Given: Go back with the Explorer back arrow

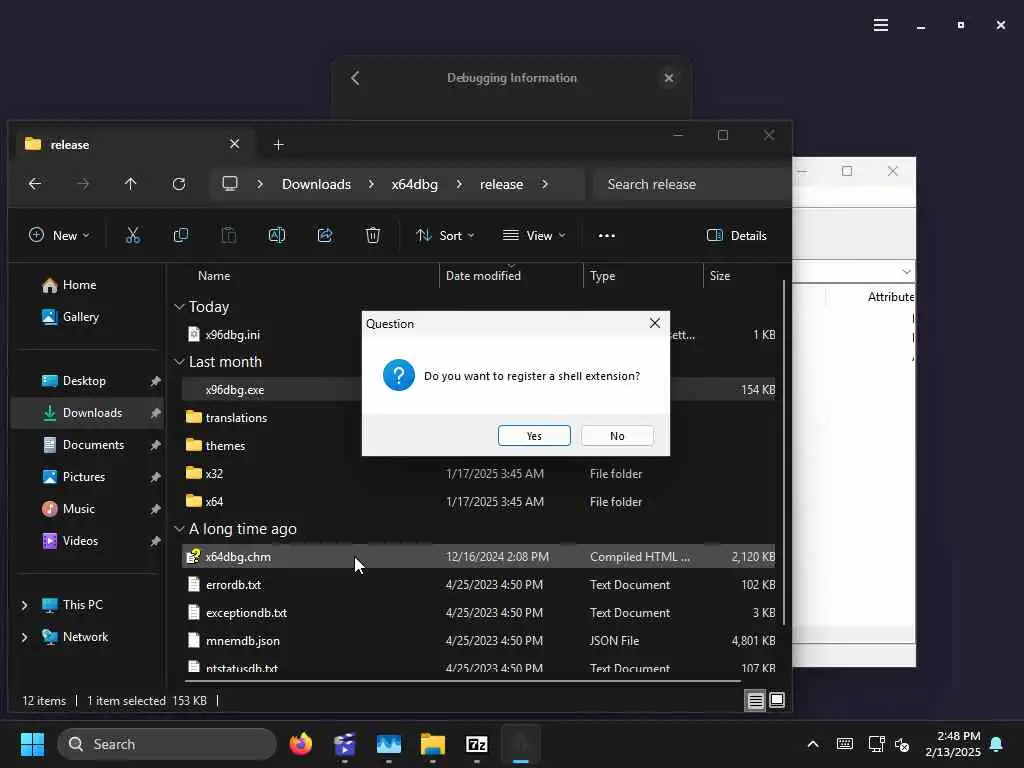Looking at the screenshot, I should pyautogui.click(x=35, y=184).
